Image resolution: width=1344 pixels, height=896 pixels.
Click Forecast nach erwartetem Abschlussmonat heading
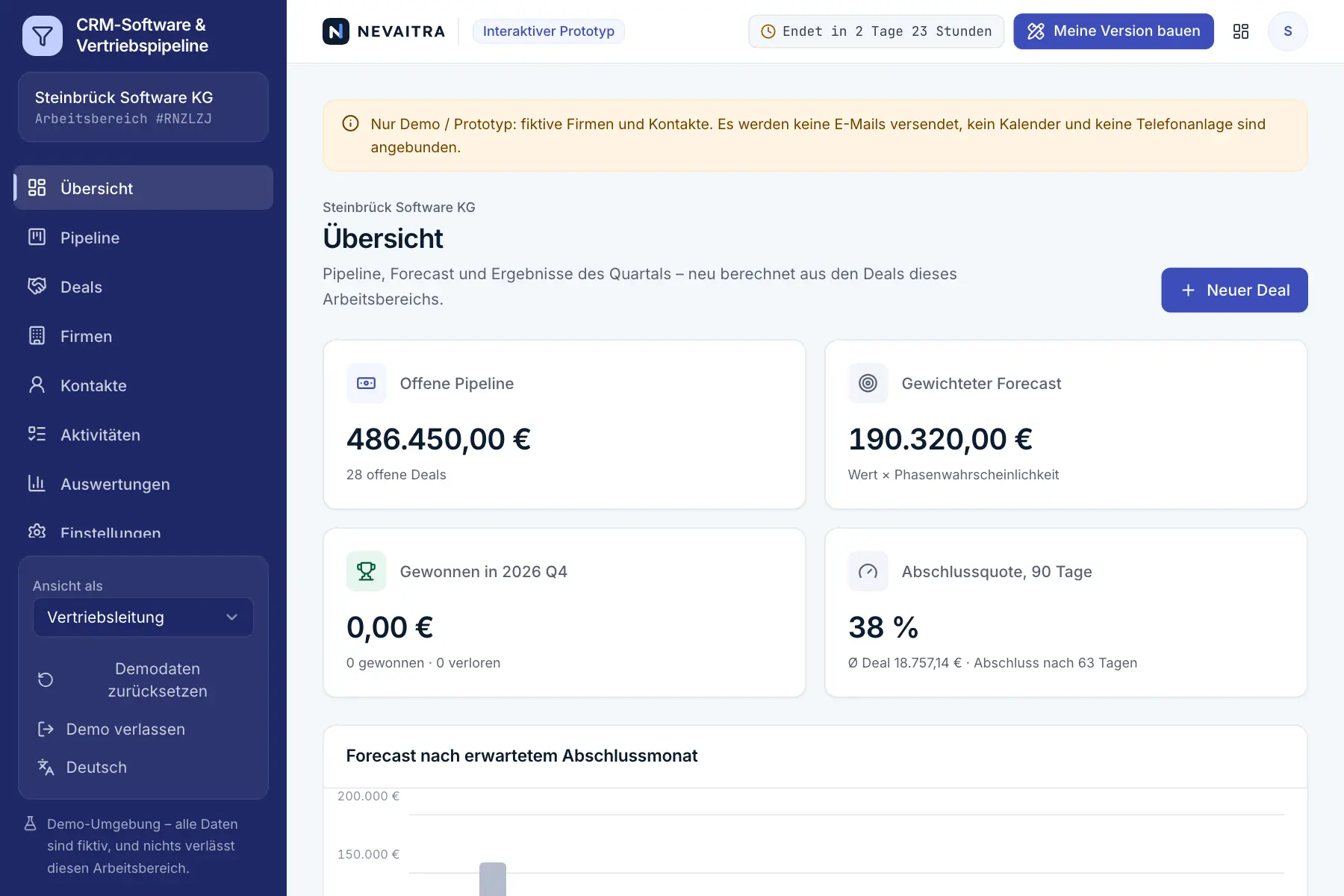pos(522,756)
